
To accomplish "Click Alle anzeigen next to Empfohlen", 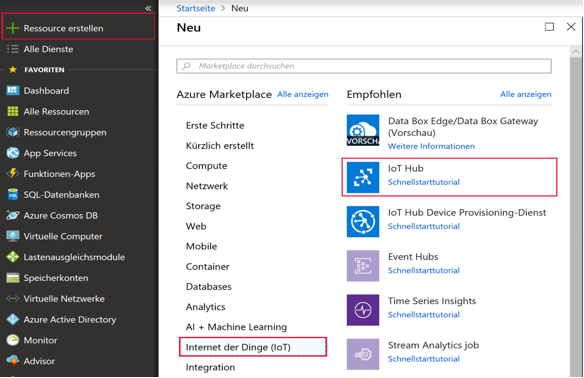I will click(526, 94).
